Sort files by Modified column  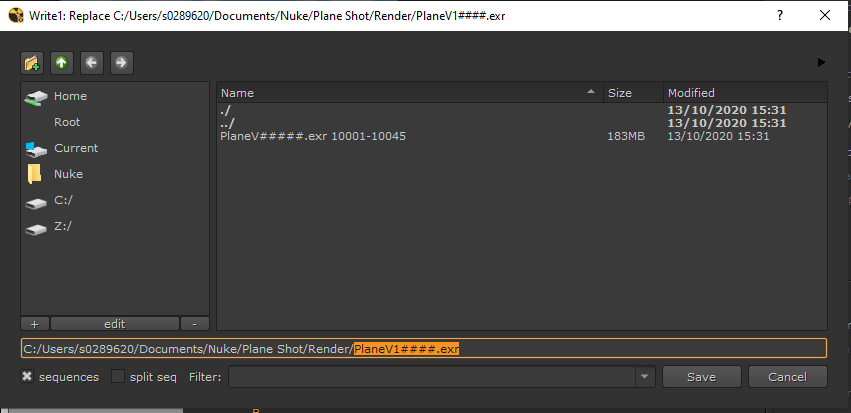pos(746,93)
